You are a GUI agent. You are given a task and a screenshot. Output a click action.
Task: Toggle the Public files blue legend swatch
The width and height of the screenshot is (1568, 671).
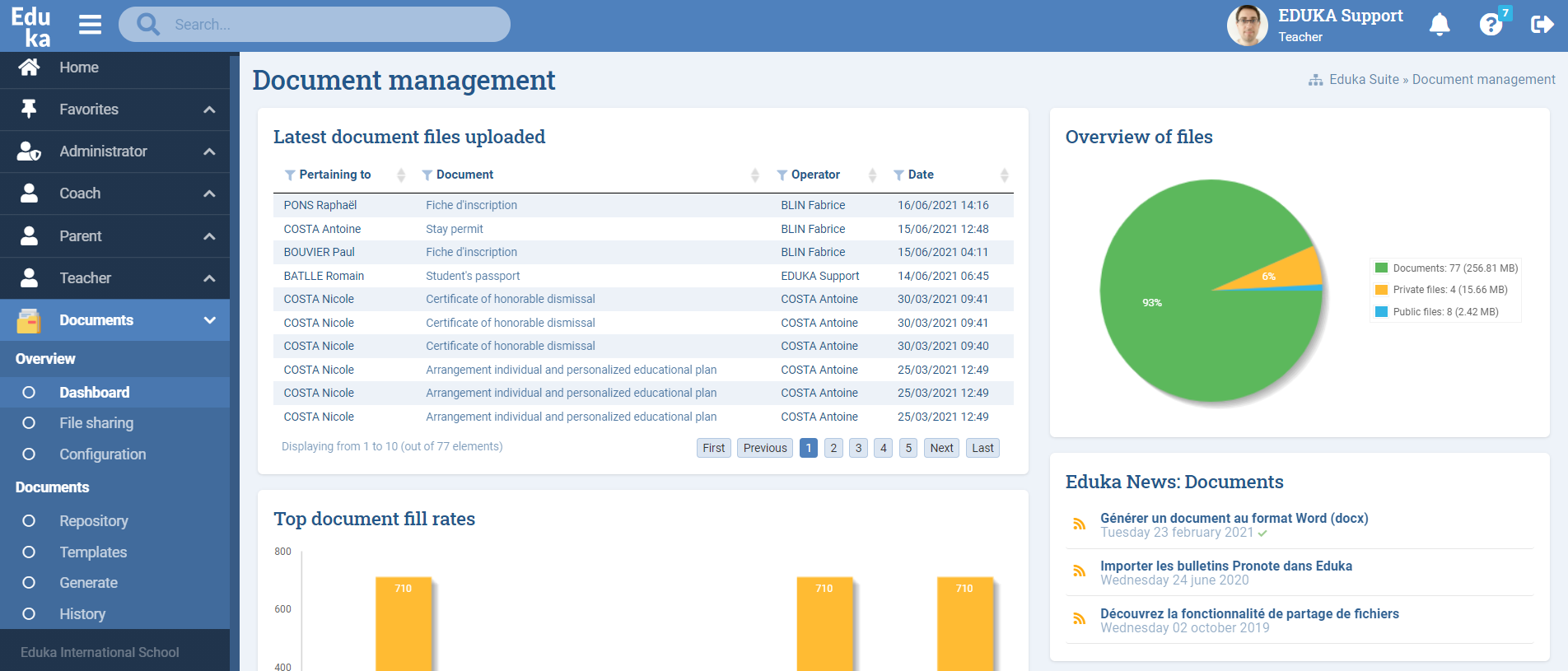(1382, 312)
